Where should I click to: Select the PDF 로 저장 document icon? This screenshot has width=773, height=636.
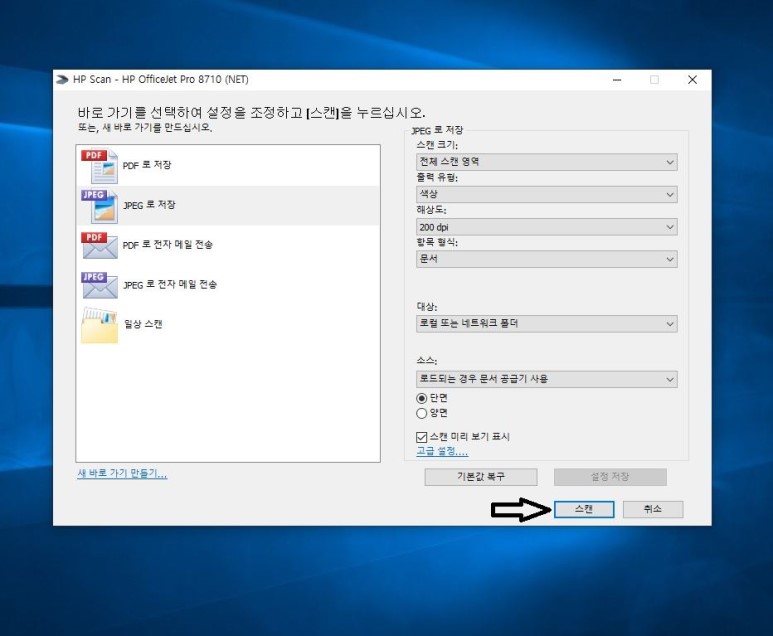100,166
